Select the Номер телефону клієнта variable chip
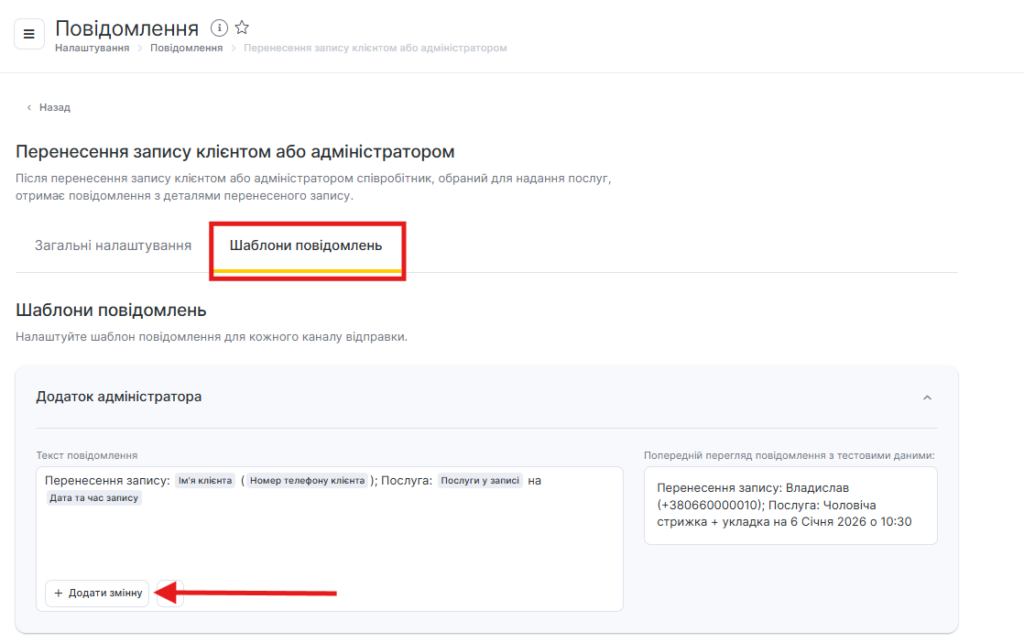Image resolution: width=1024 pixels, height=643 pixels. pyautogui.click(x=307, y=481)
